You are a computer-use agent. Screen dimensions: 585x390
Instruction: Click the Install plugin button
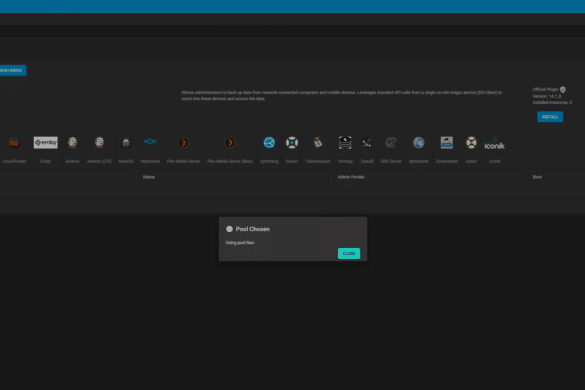coord(550,117)
